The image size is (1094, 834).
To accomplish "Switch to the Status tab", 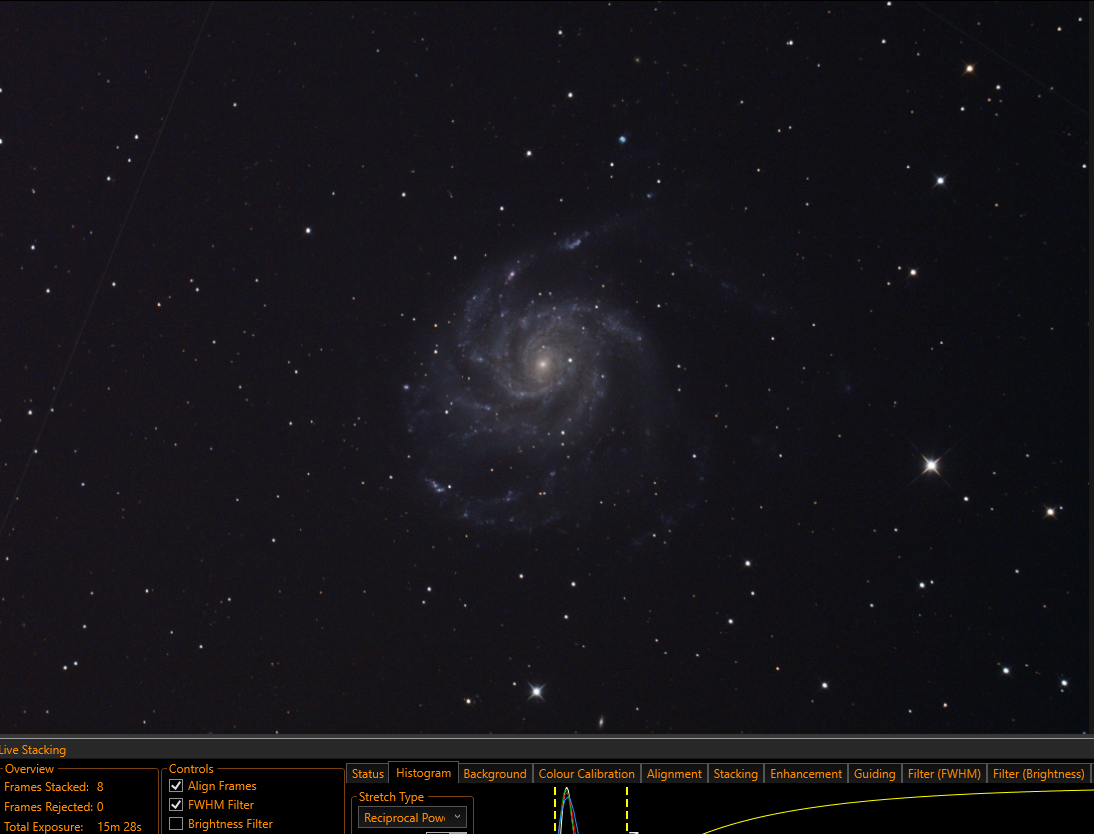I will click(368, 773).
